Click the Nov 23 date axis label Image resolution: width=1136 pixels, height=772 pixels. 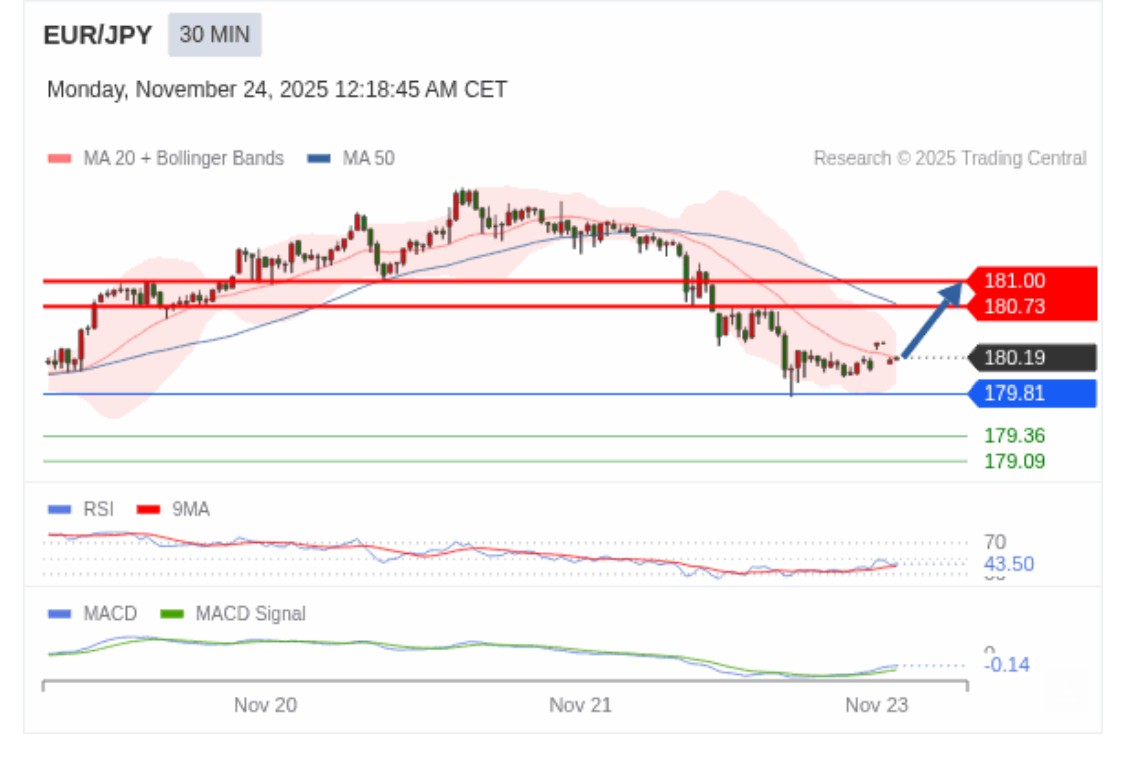point(876,706)
